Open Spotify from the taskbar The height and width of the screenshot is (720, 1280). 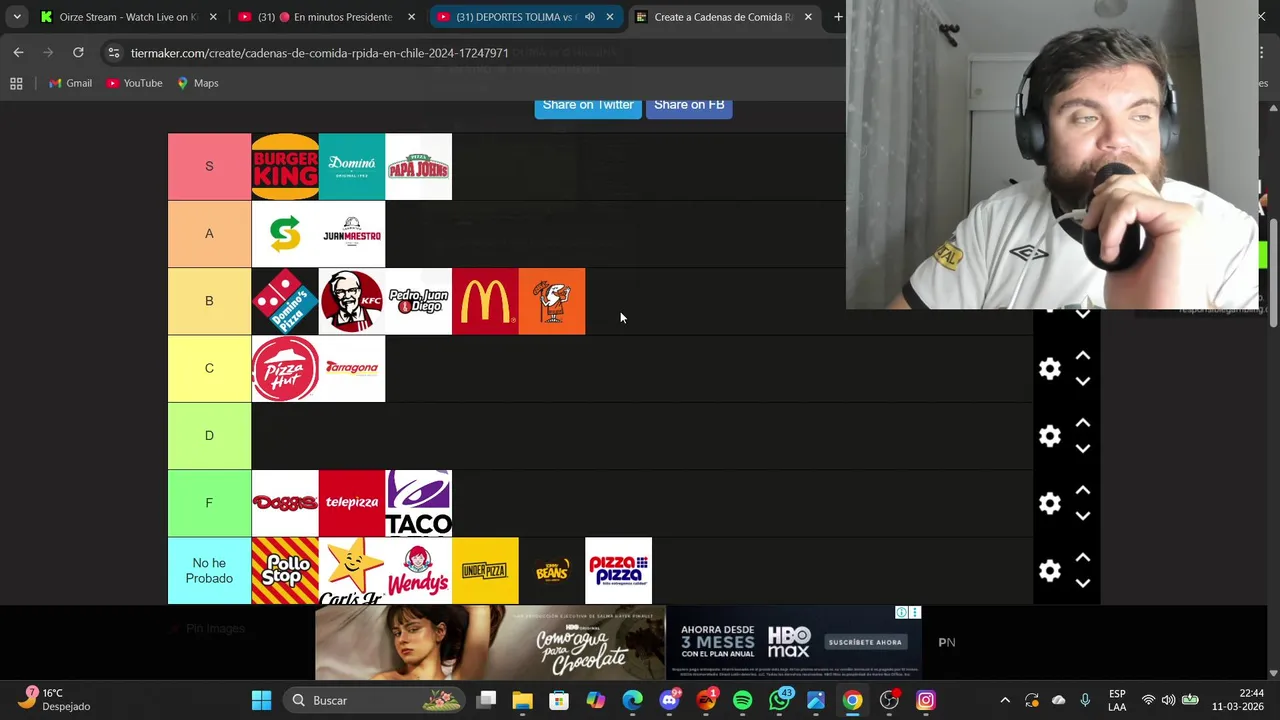742,701
